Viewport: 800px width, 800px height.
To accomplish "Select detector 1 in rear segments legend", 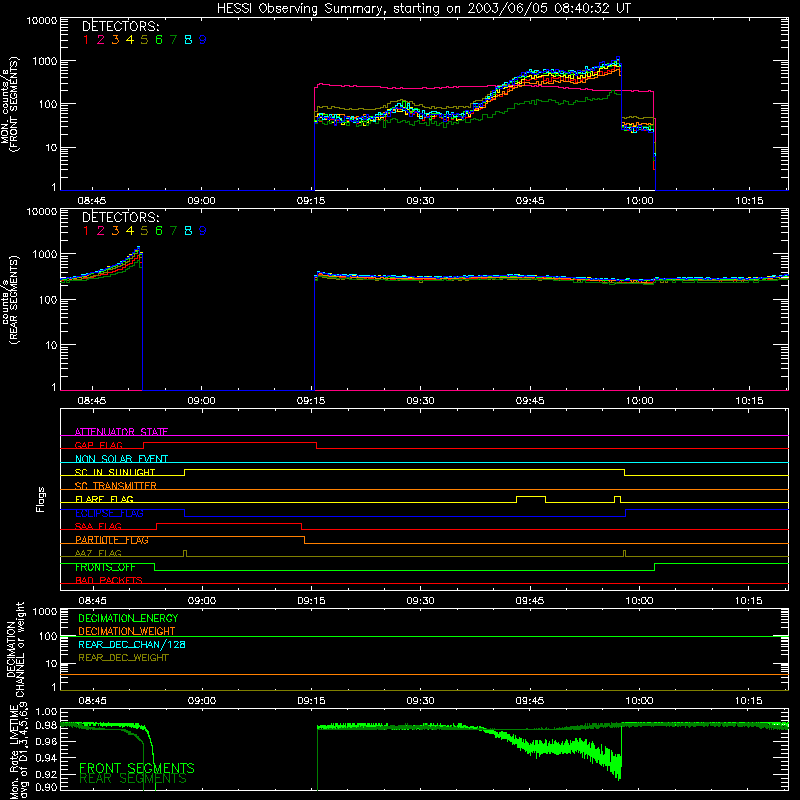I will tap(86, 231).
